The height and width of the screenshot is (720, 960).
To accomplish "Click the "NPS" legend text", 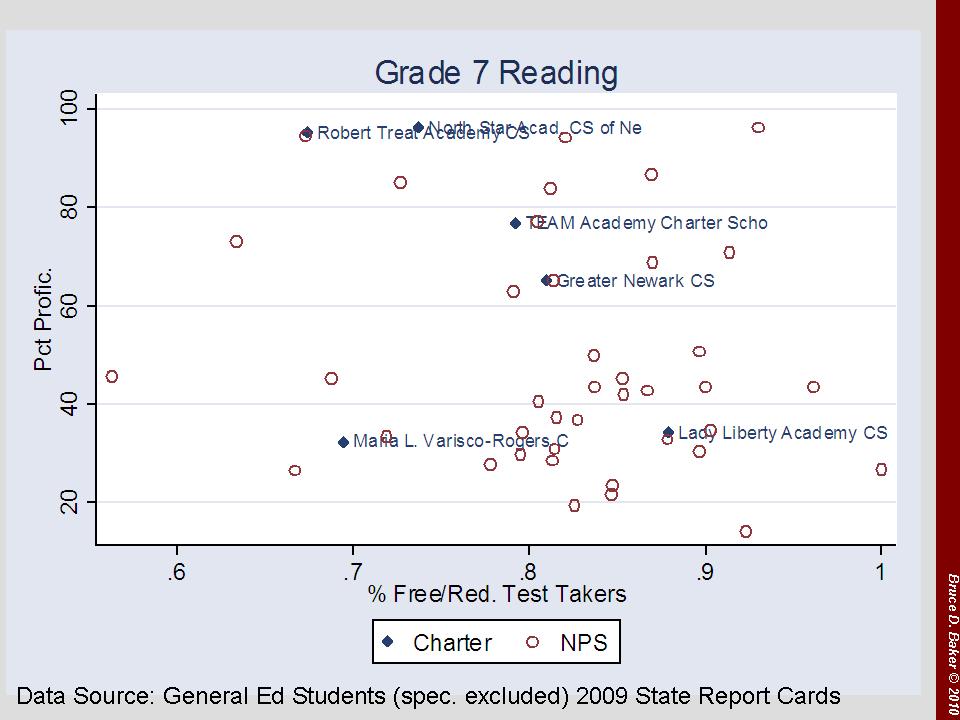I will 583,642.
